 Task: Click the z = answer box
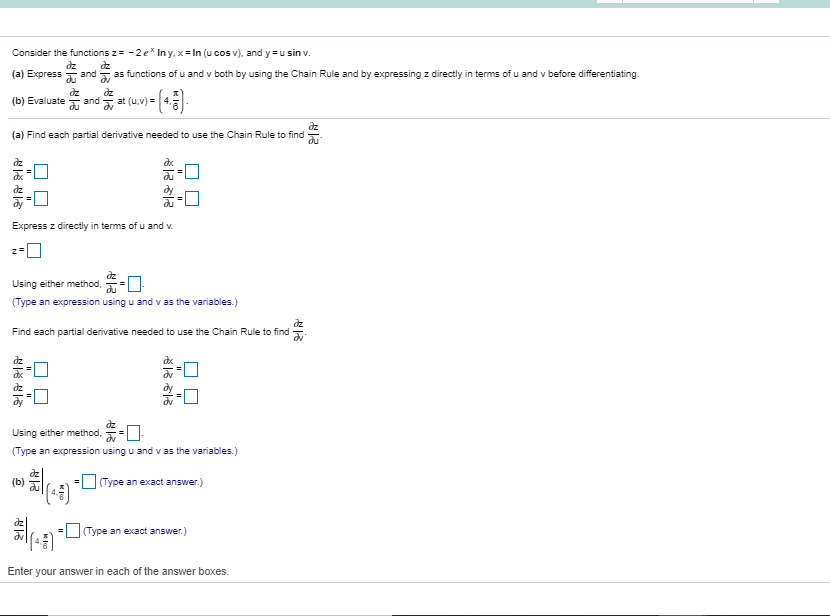[34, 250]
